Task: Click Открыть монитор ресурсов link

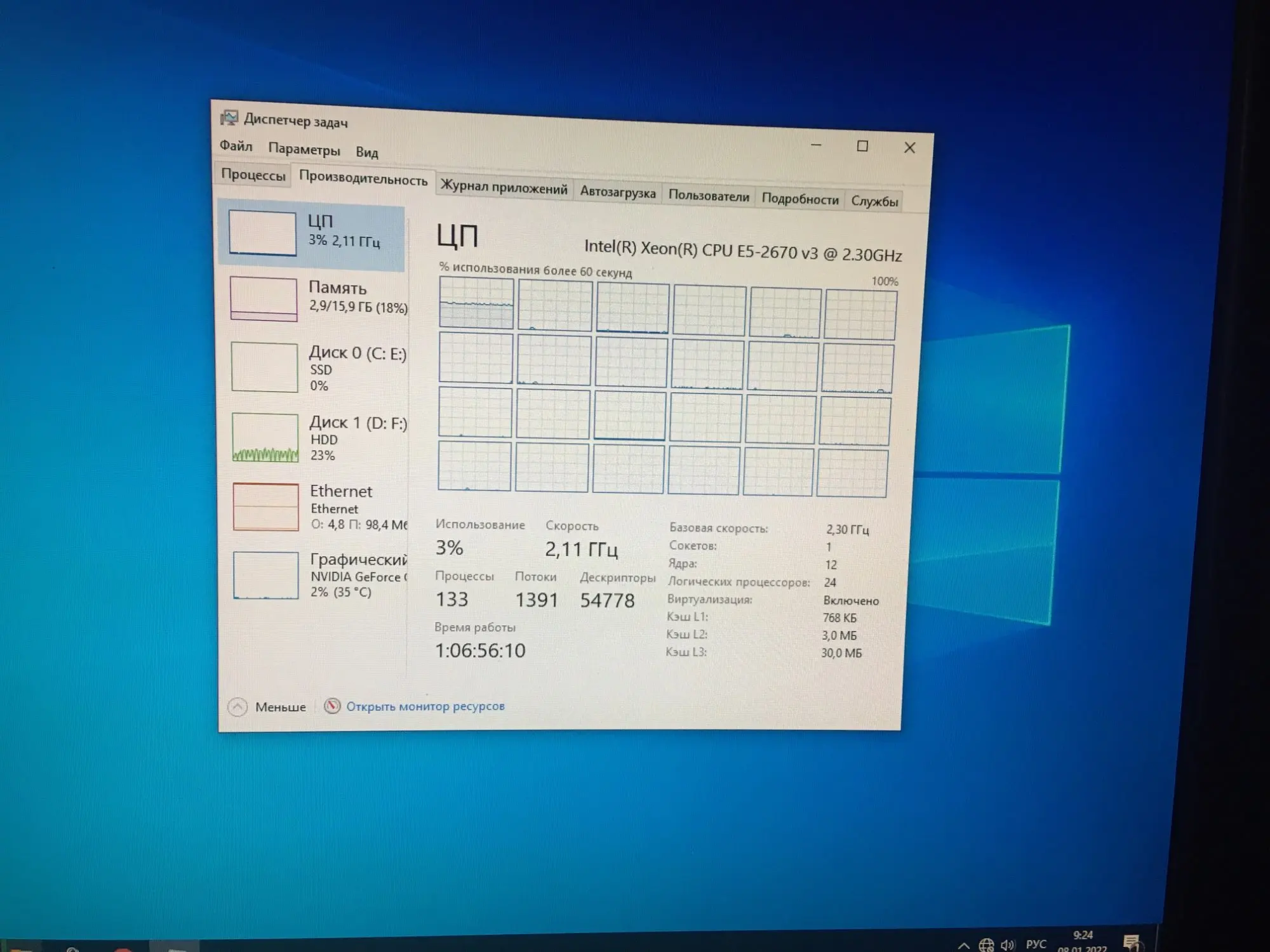Action: [425, 706]
